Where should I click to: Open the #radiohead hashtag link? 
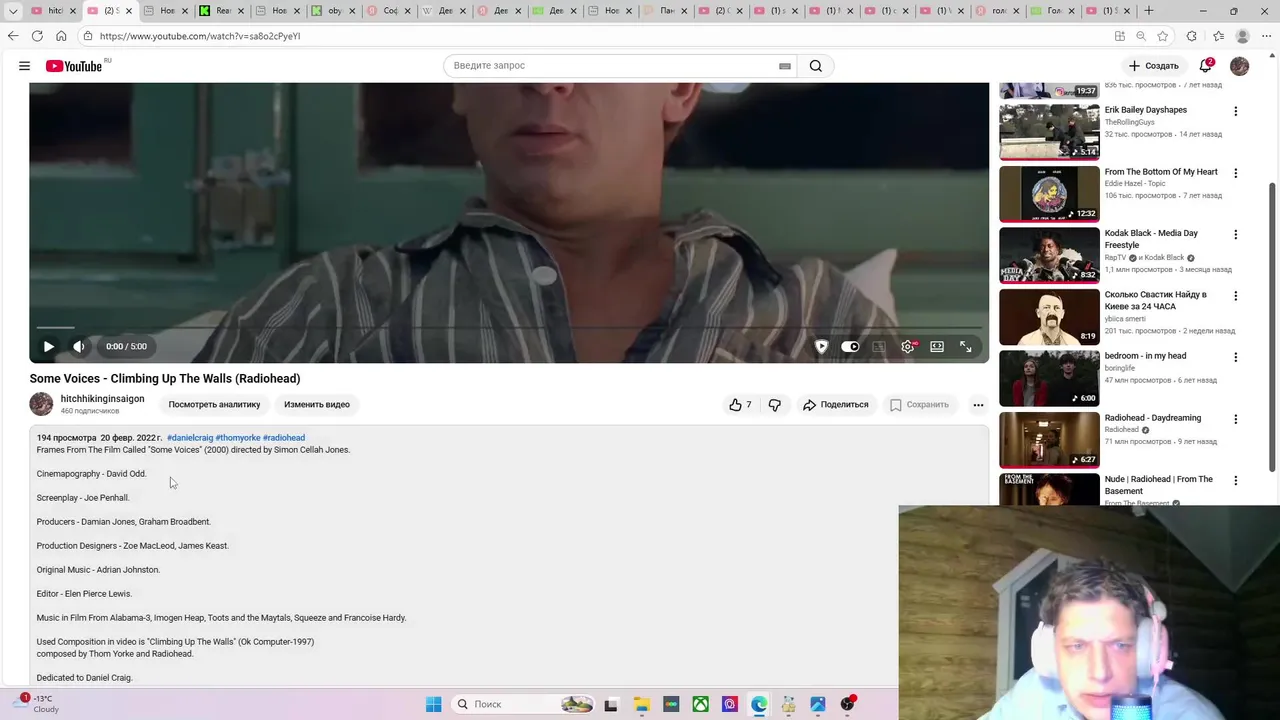point(284,438)
